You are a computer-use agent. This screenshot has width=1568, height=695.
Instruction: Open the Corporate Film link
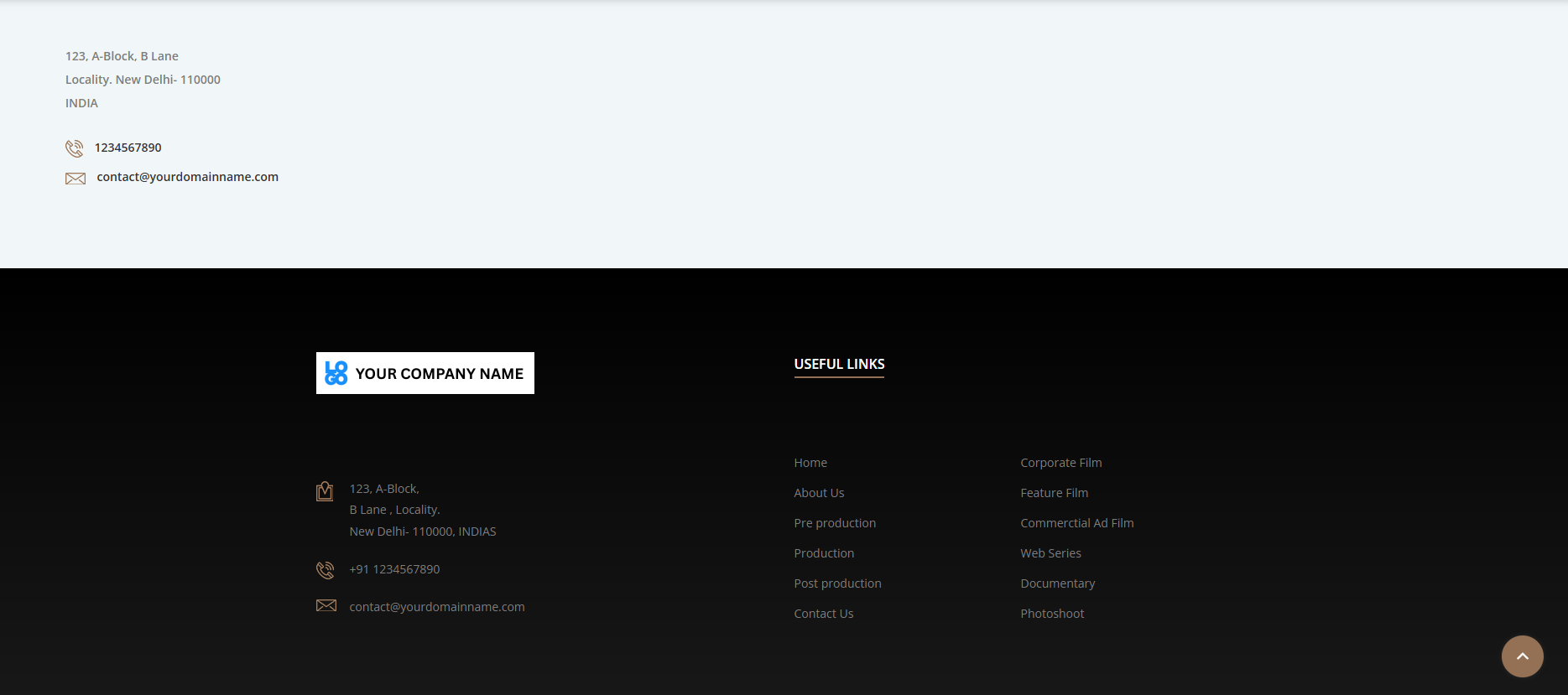coord(1060,463)
